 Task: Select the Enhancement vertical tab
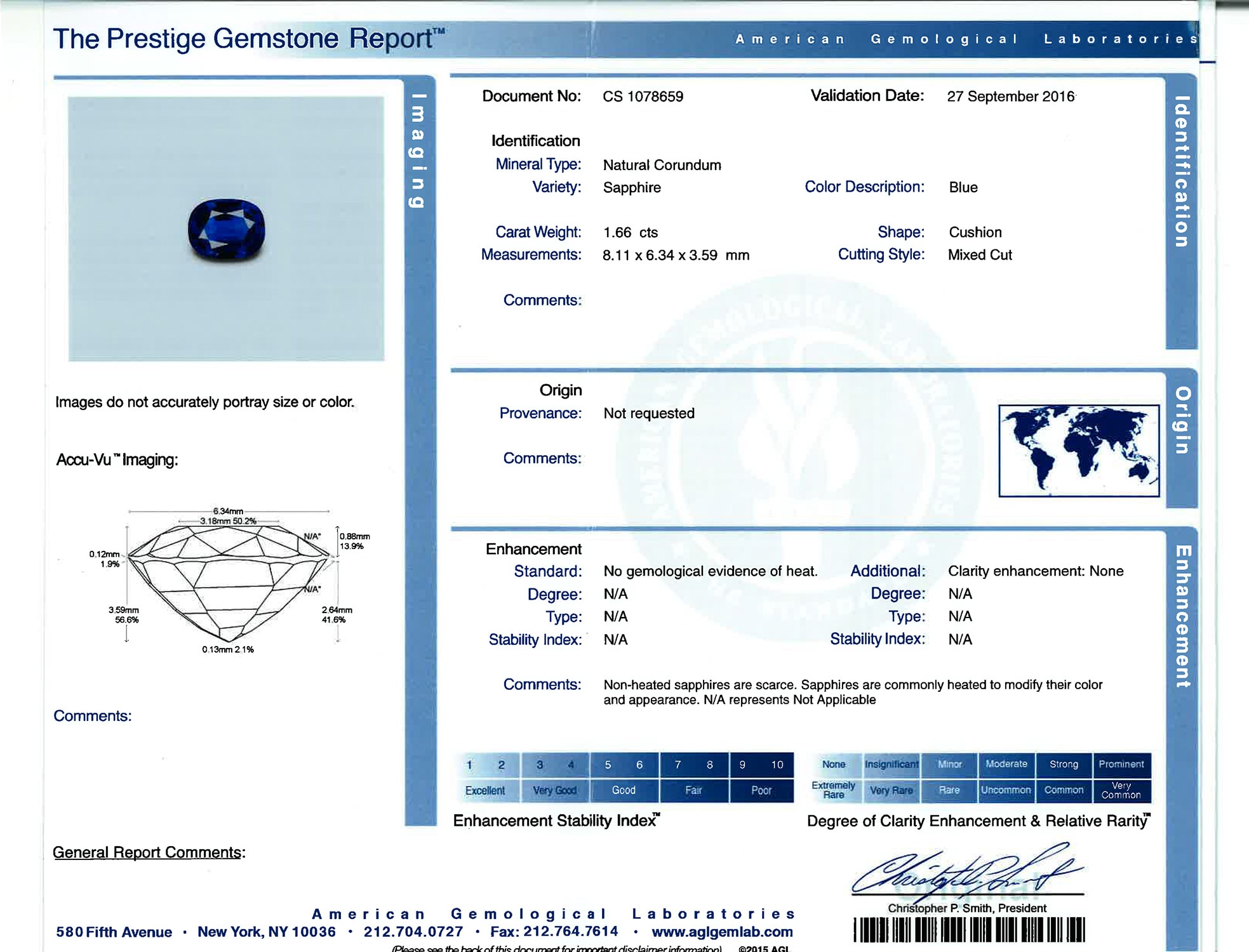[1182, 616]
